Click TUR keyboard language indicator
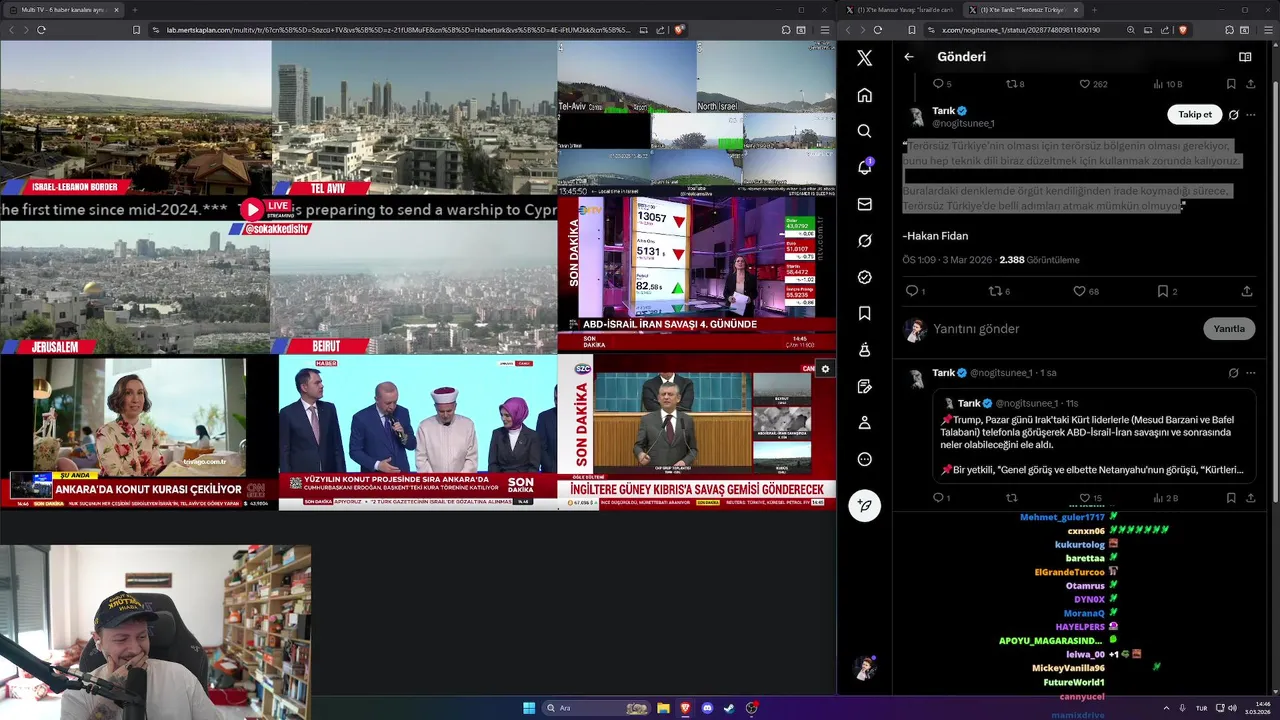Image resolution: width=1280 pixels, height=720 pixels. pos(1201,708)
